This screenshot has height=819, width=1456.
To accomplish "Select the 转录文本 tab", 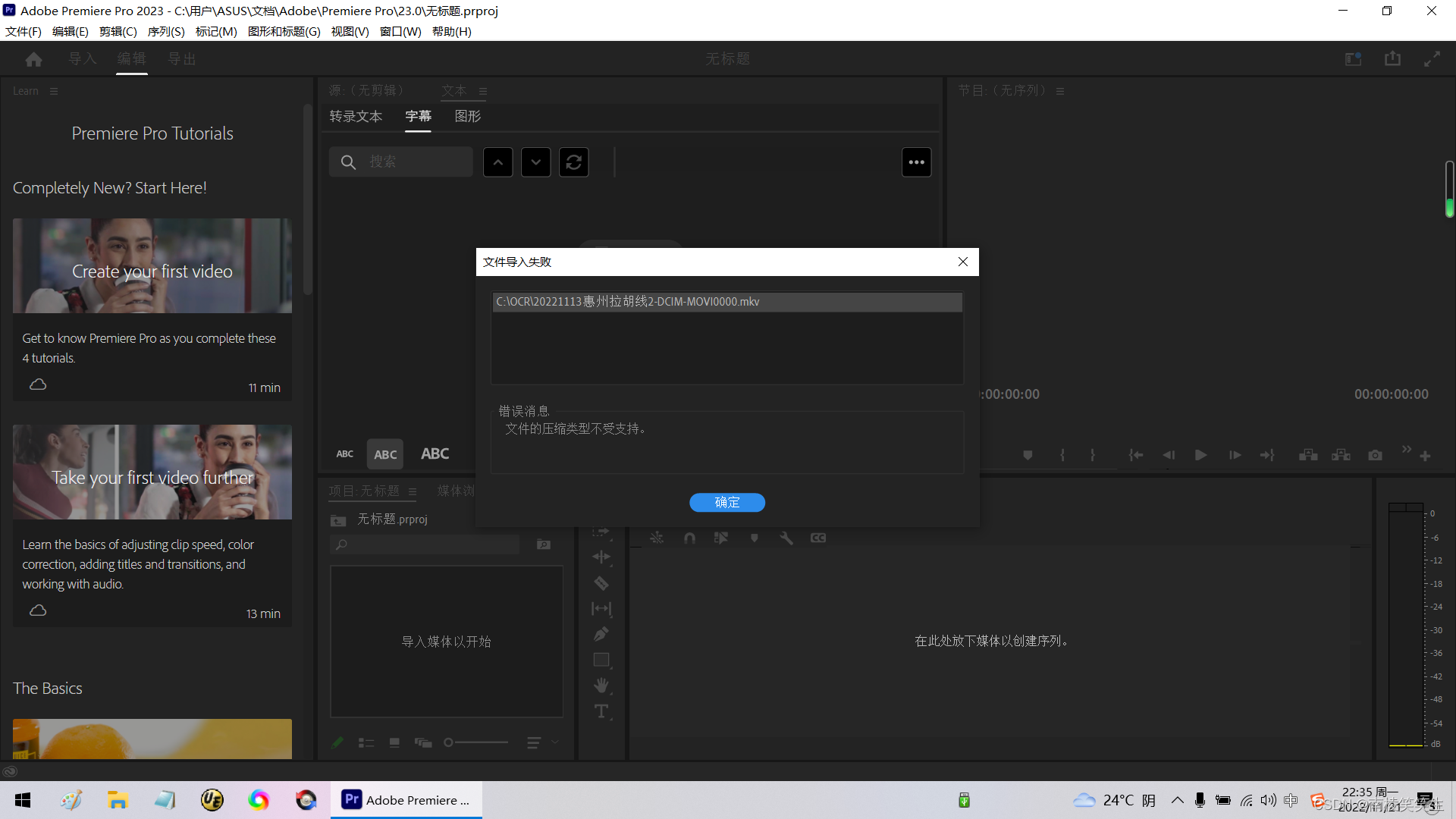I will pyautogui.click(x=356, y=116).
